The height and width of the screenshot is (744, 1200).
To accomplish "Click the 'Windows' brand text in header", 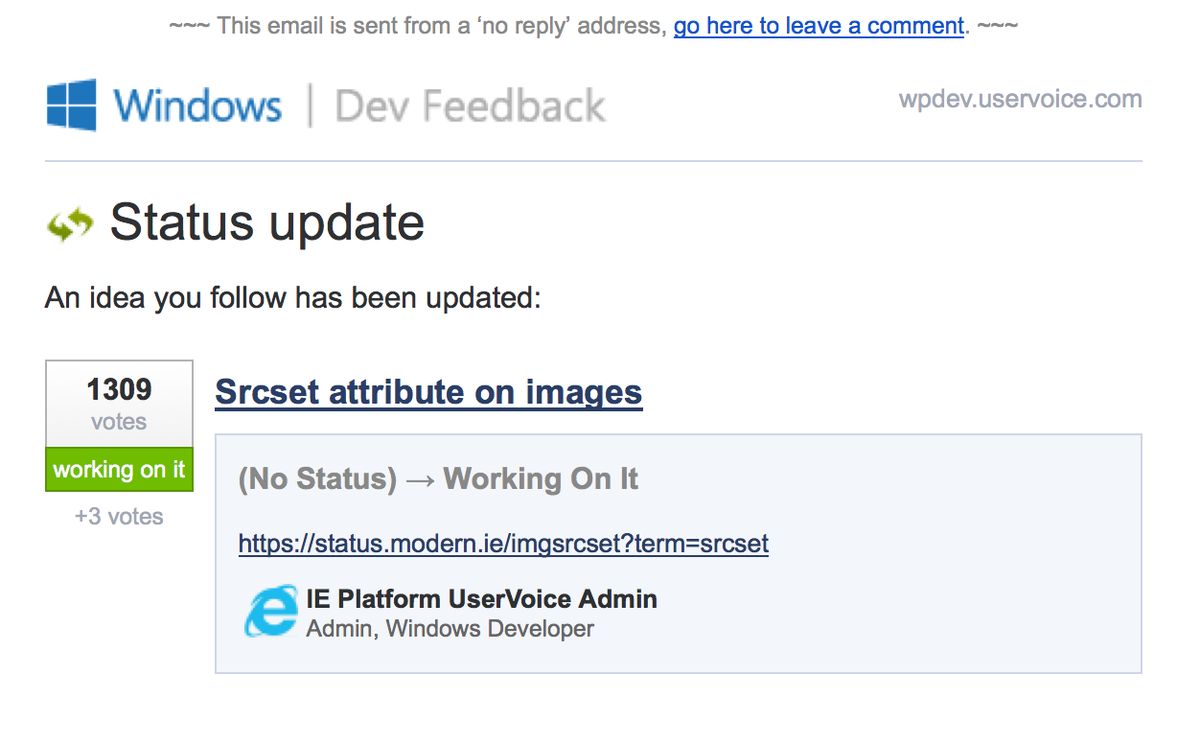I will (197, 106).
